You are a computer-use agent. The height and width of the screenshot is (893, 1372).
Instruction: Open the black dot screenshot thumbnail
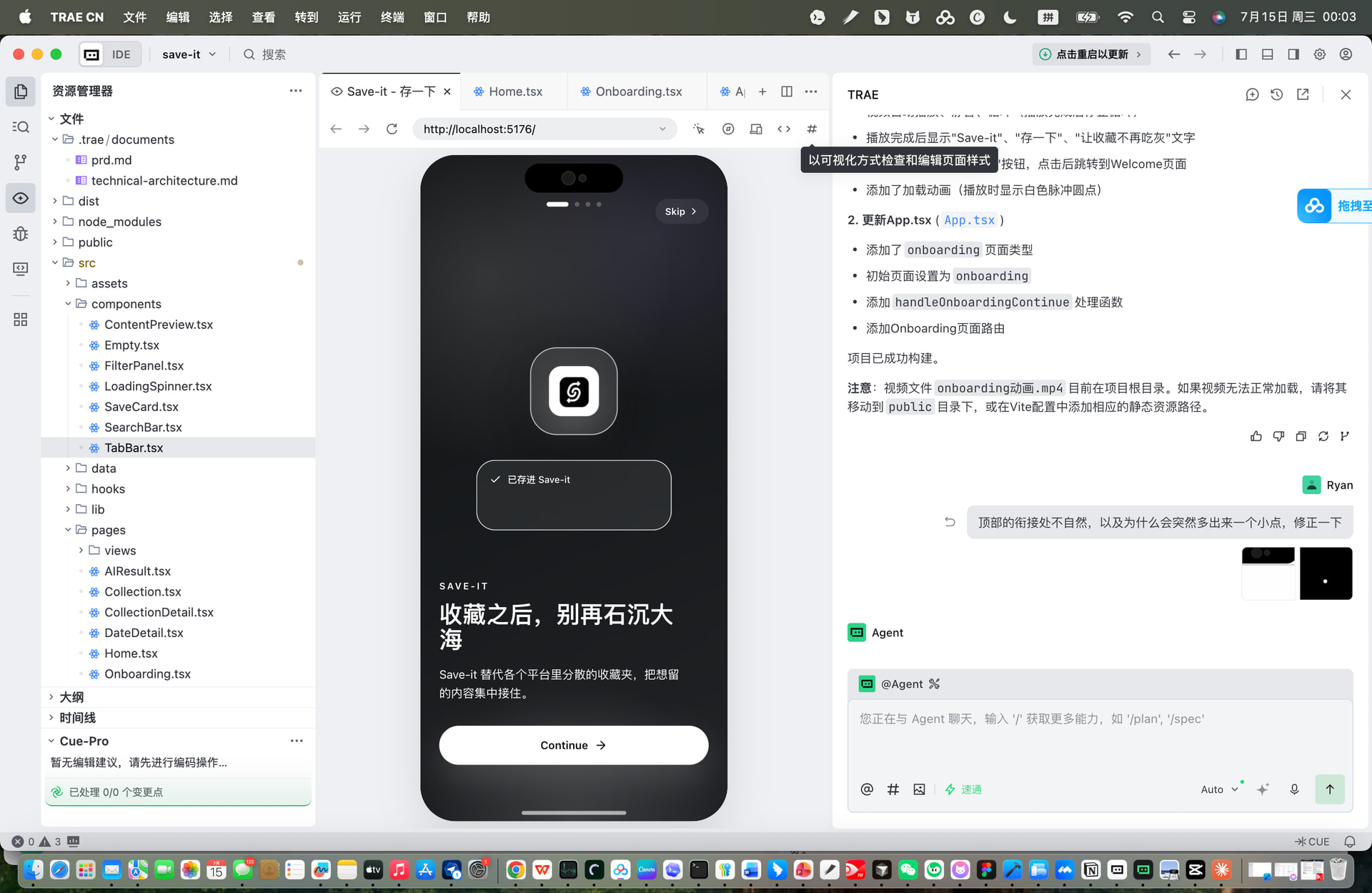(1326, 573)
